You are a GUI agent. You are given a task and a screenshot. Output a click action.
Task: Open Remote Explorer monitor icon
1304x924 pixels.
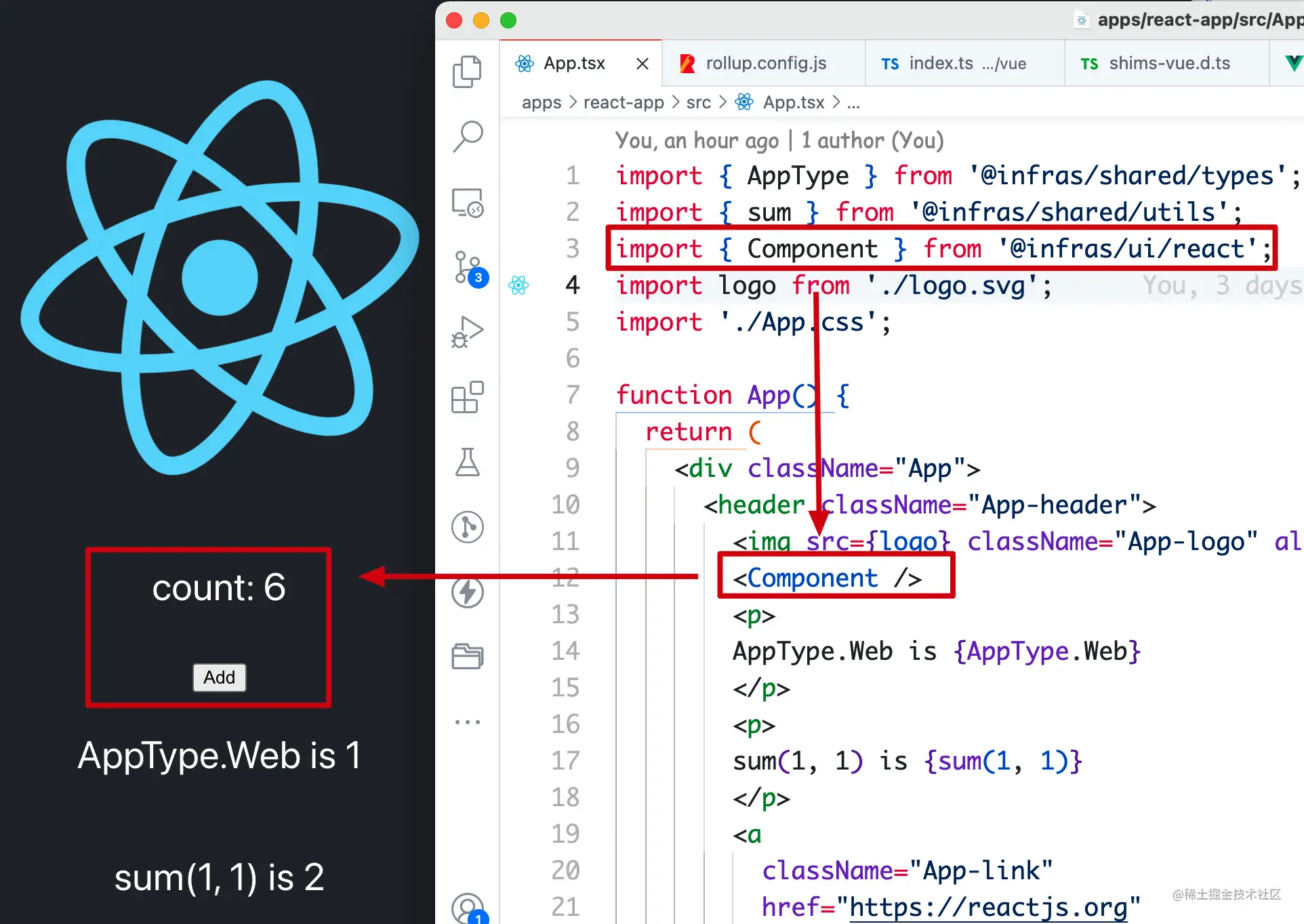467,203
